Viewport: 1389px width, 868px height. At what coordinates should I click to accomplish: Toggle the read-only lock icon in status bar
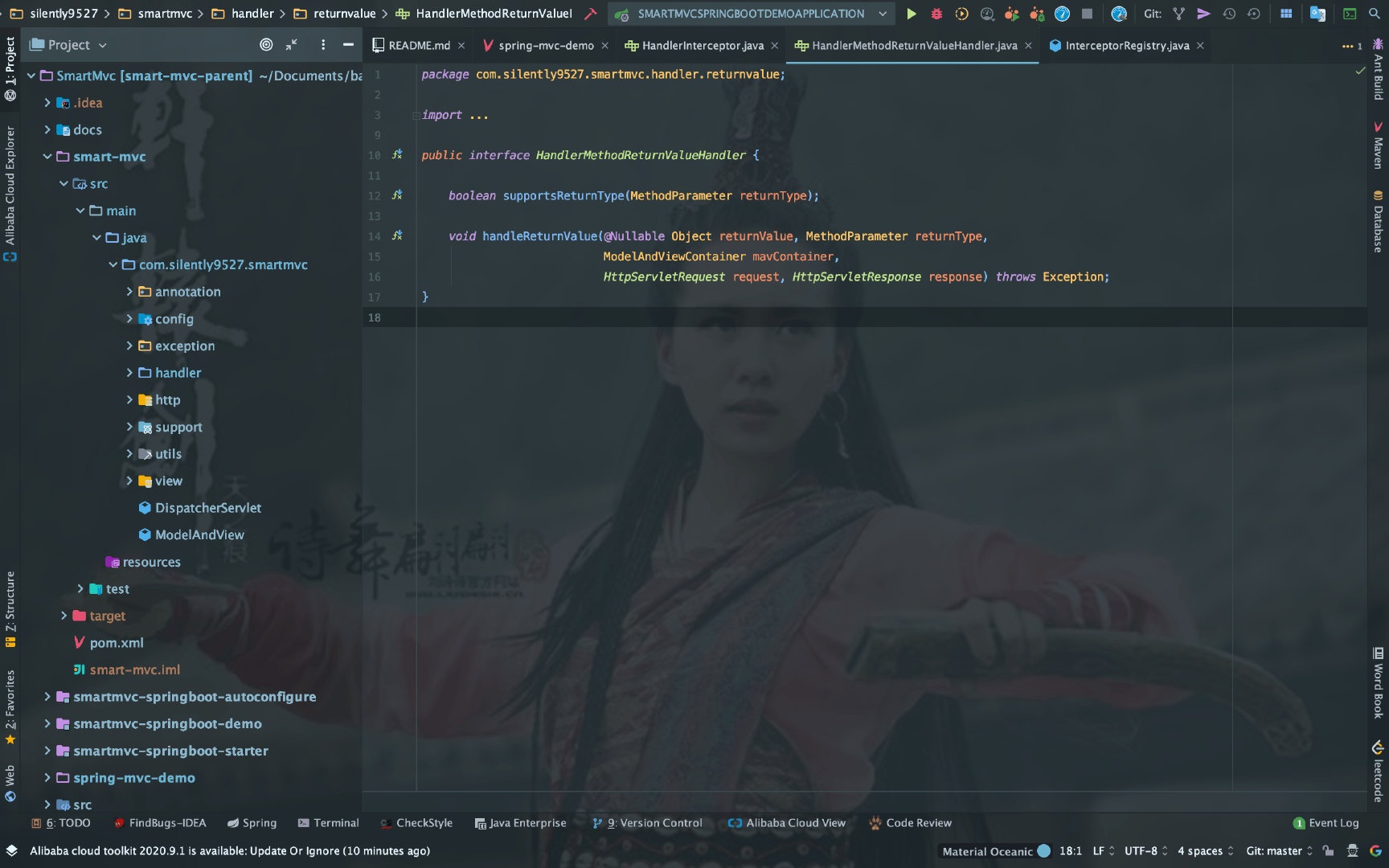tap(1329, 851)
